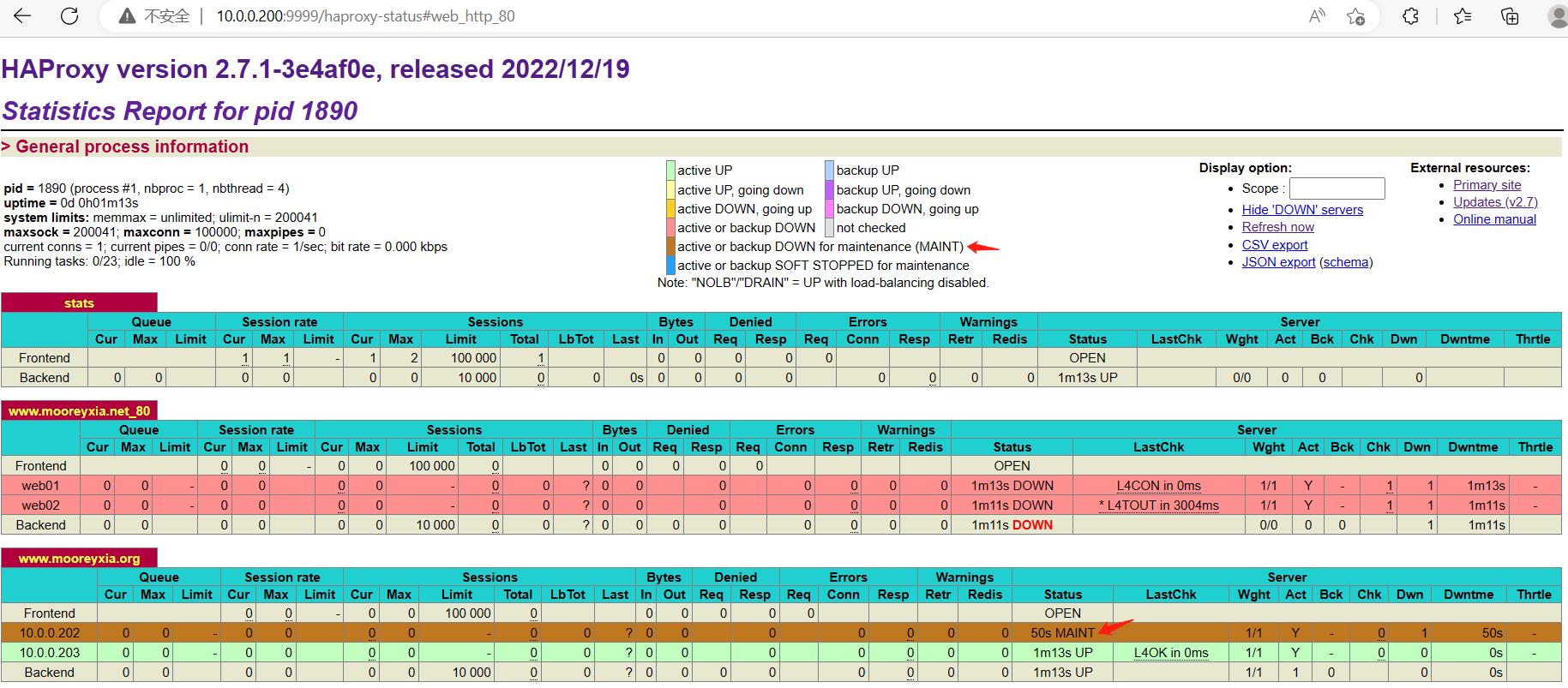This screenshot has height=688, width=1568.
Task: Click the not-secure warning triangle icon
Action: pos(127,16)
